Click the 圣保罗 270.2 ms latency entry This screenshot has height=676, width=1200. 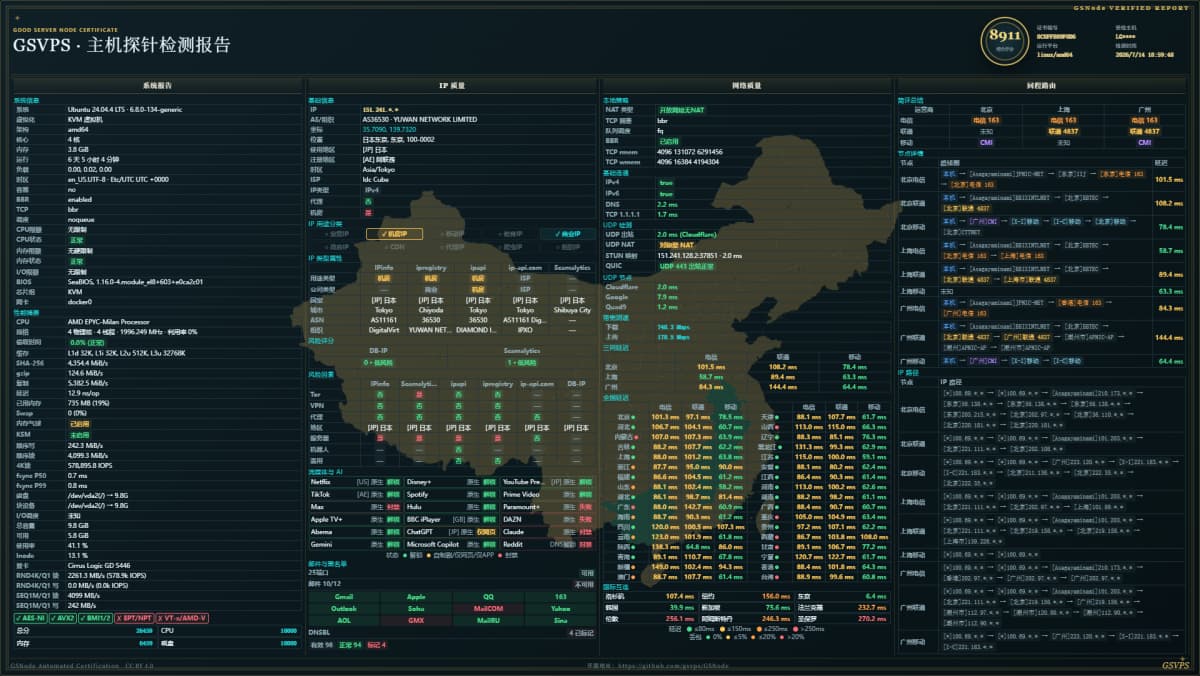tap(844, 620)
